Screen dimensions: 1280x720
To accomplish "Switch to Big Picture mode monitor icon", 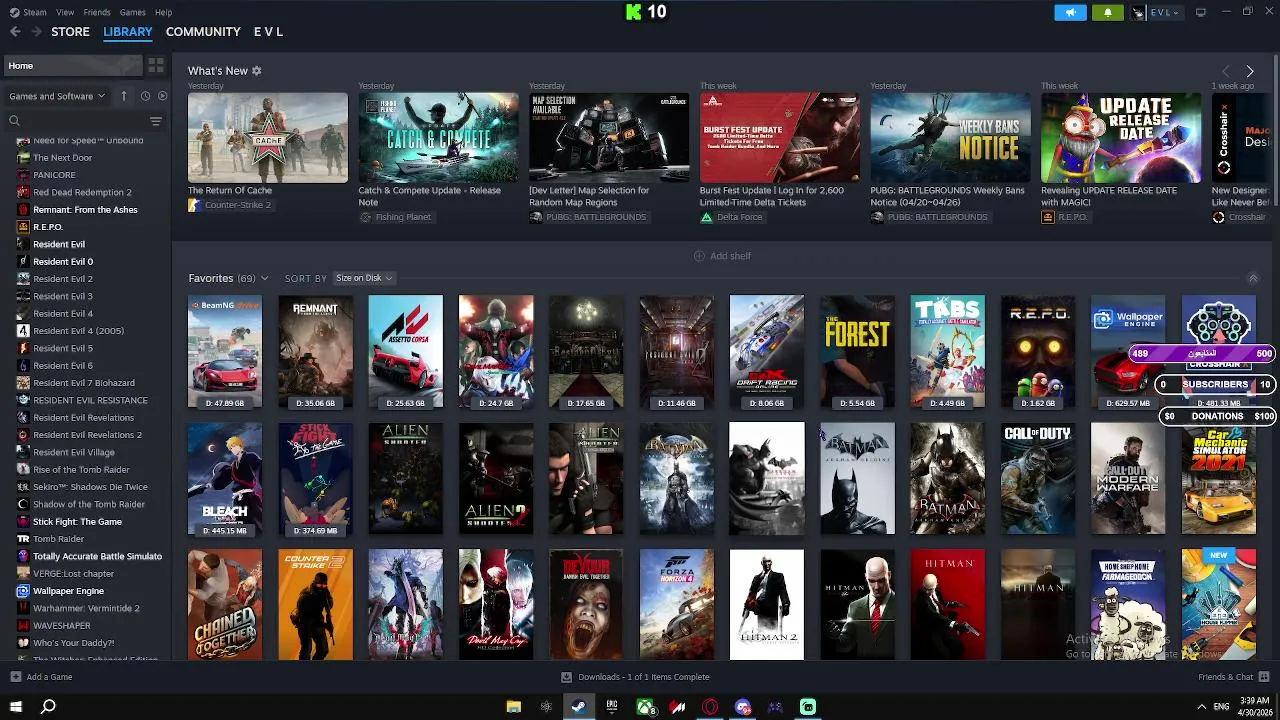I will click(x=1201, y=12).
